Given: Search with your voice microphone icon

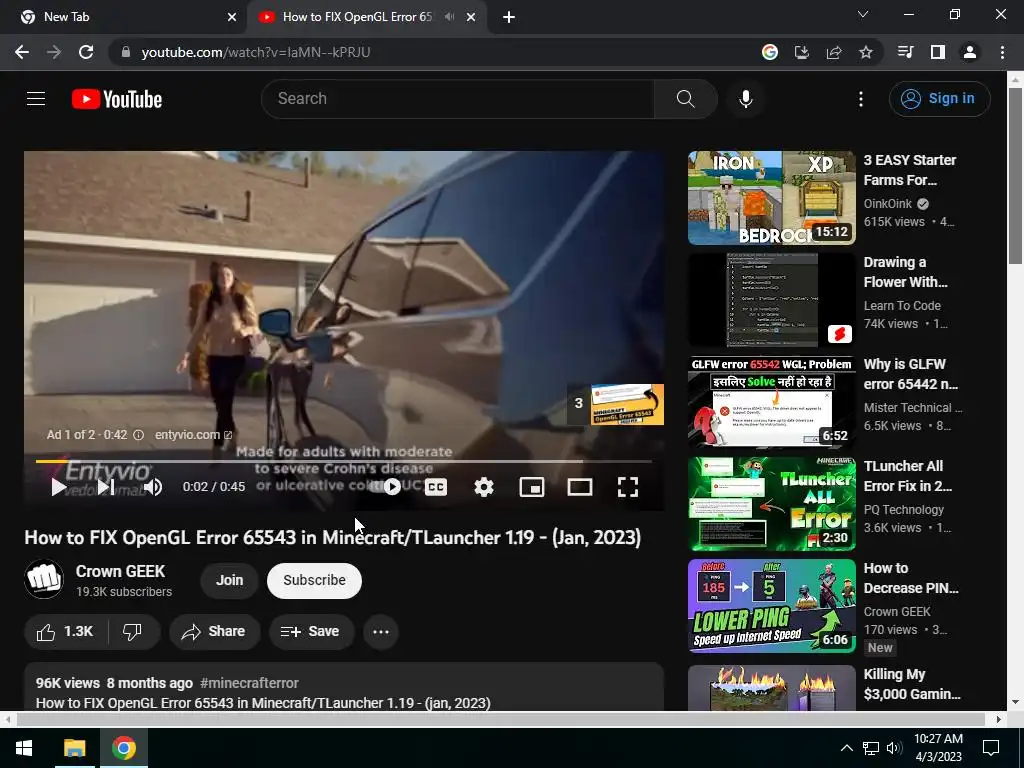Looking at the screenshot, I should pyautogui.click(x=746, y=99).
